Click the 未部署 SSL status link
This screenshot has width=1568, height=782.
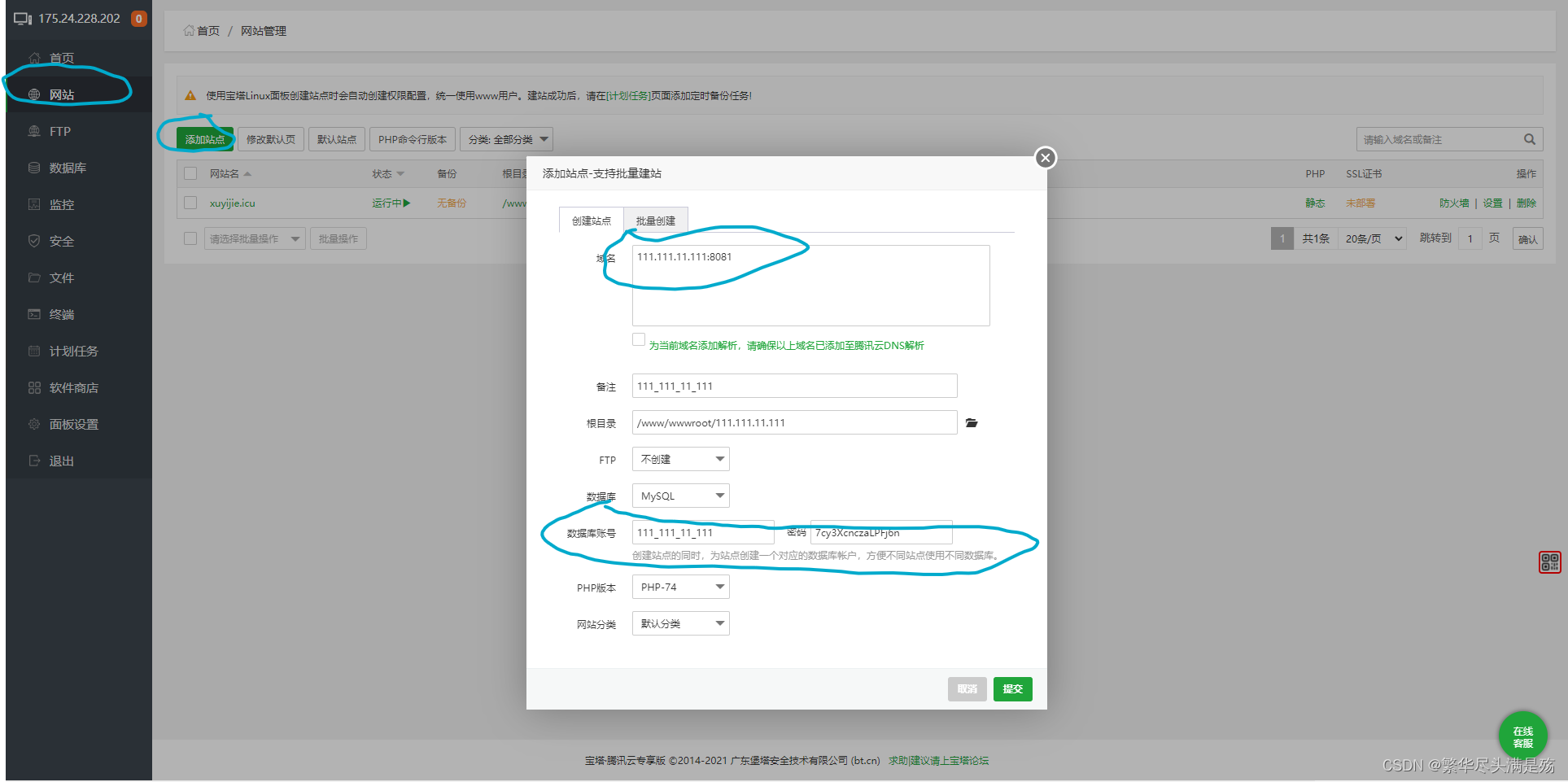(x=1361, y=203)
